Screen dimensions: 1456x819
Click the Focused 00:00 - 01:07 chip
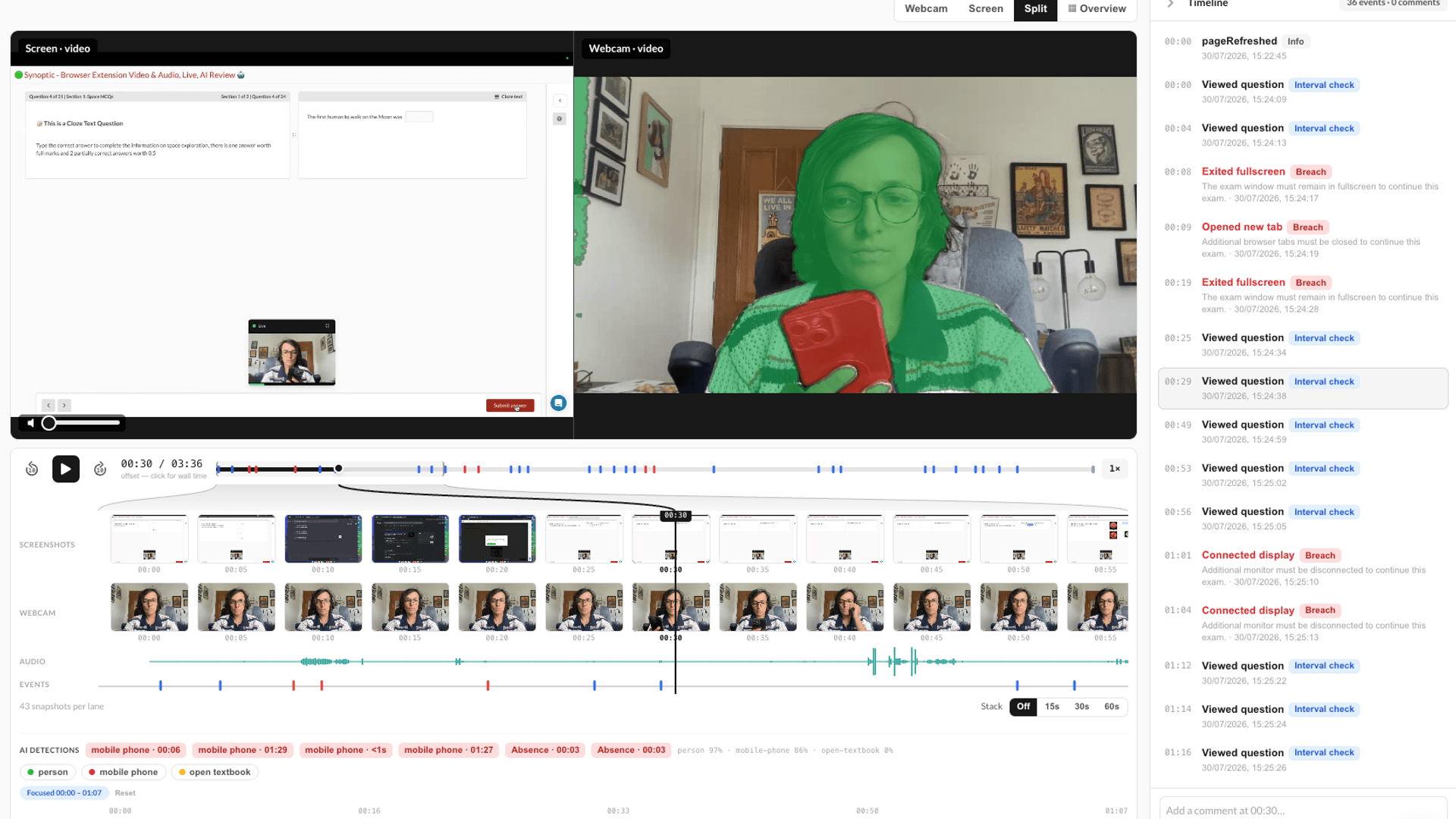tap(64, 793)
